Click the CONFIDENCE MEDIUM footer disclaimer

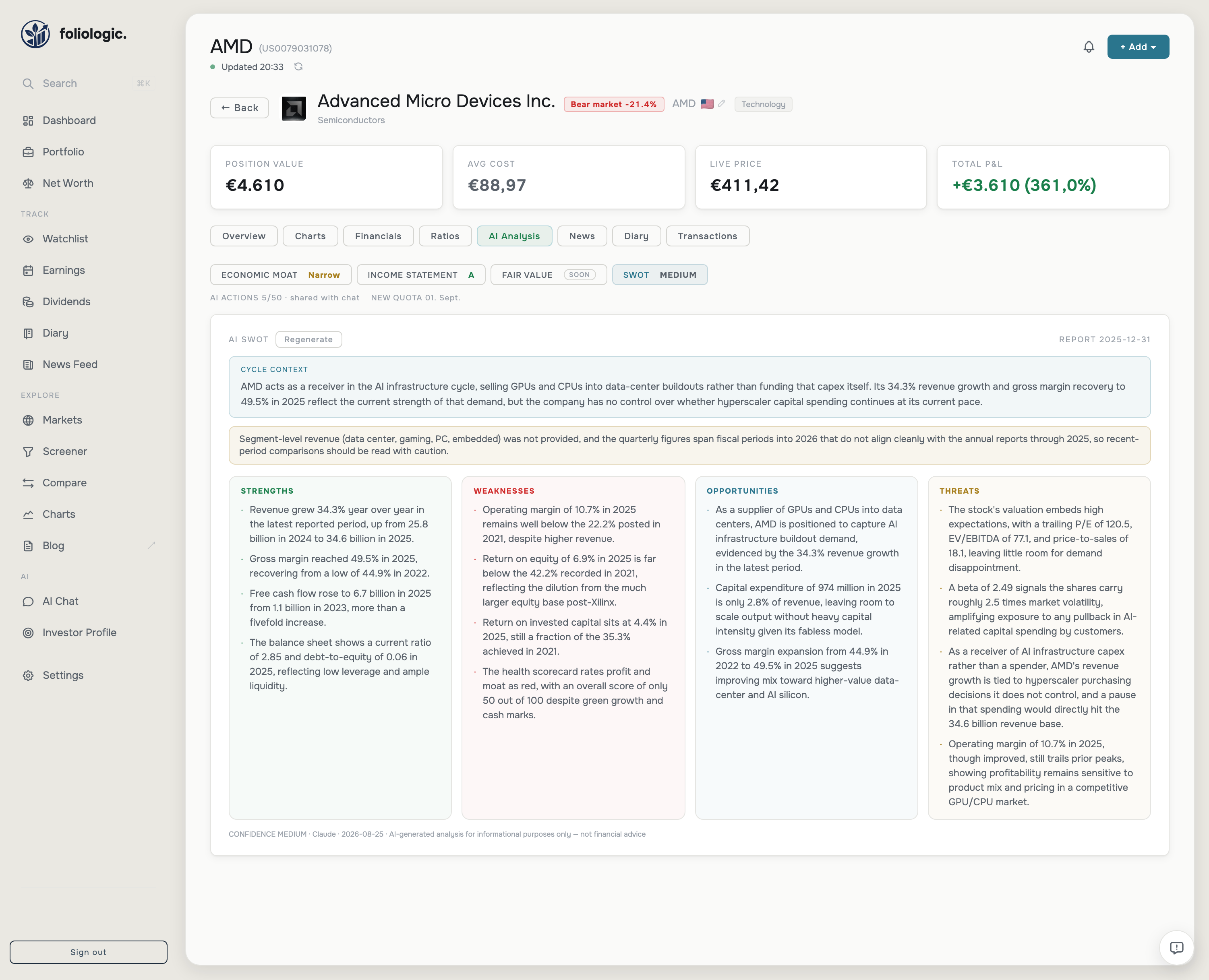[x=437, y=834]
